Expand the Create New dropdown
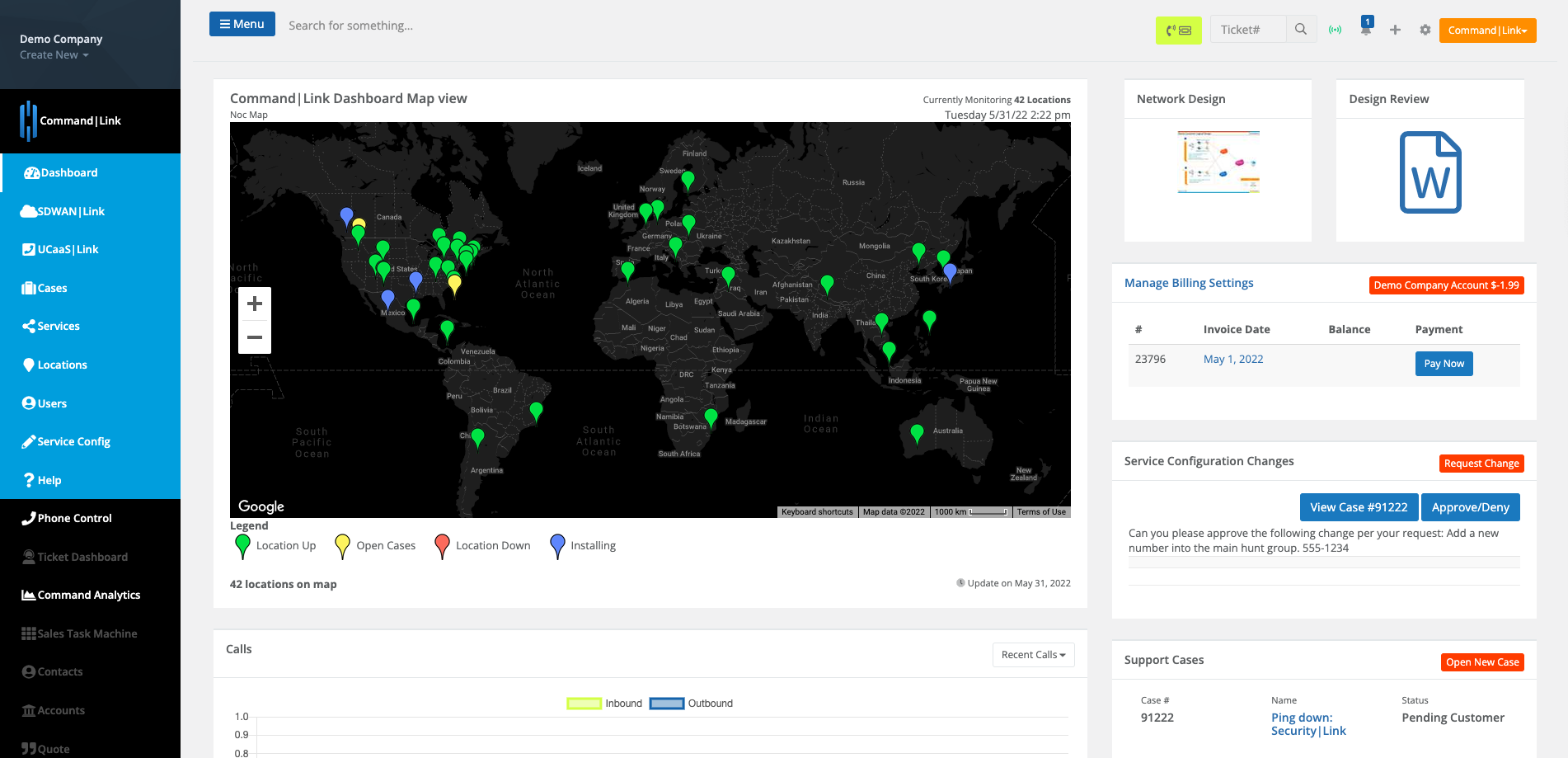 pos(54,55)
